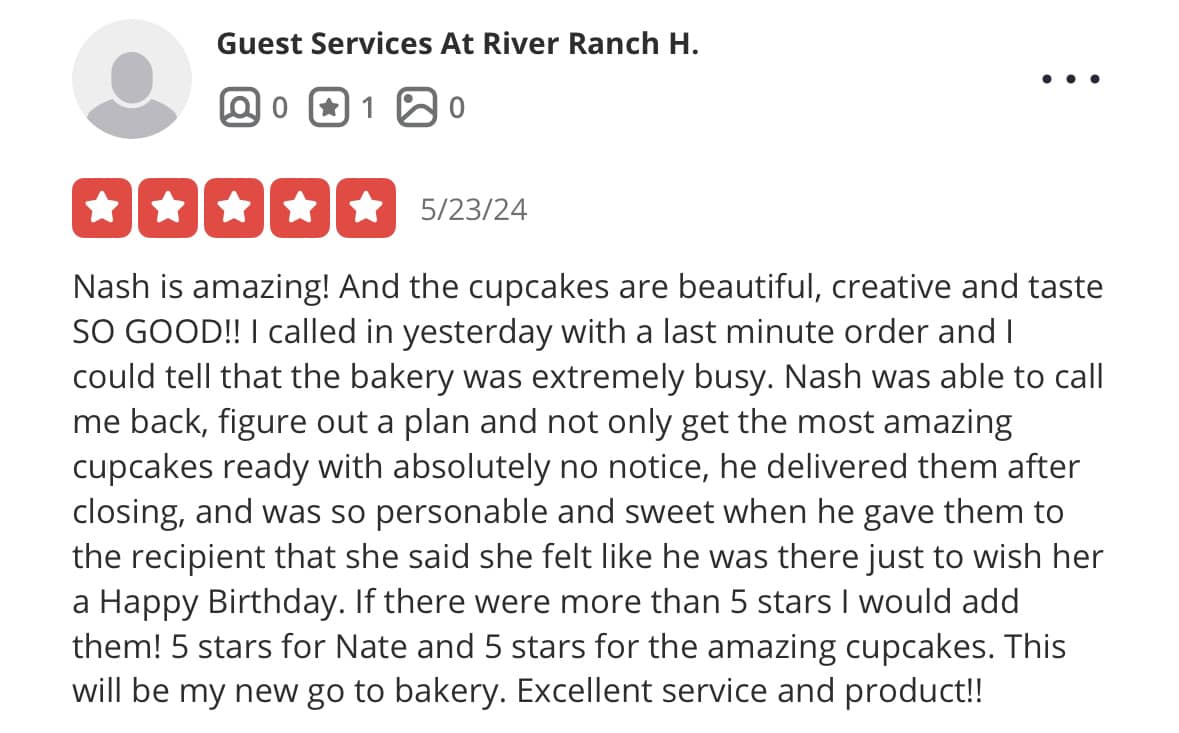Click the reviews count number 1
The width and height of the screenshot is (1179, 733).
(368, 108)
